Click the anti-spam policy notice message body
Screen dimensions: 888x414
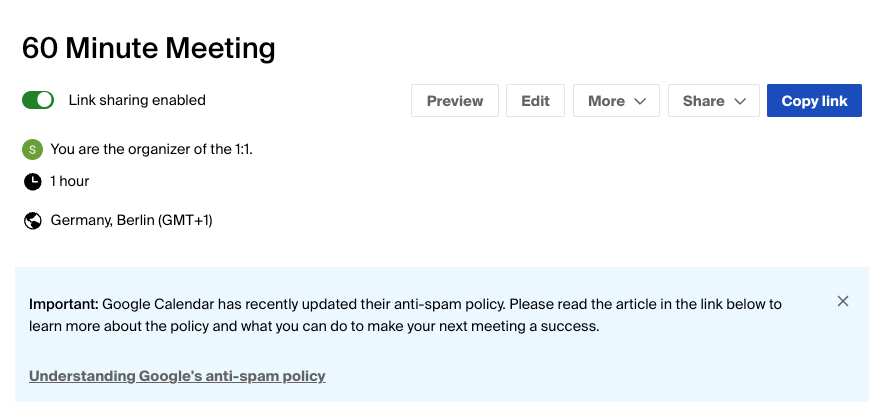405,315
